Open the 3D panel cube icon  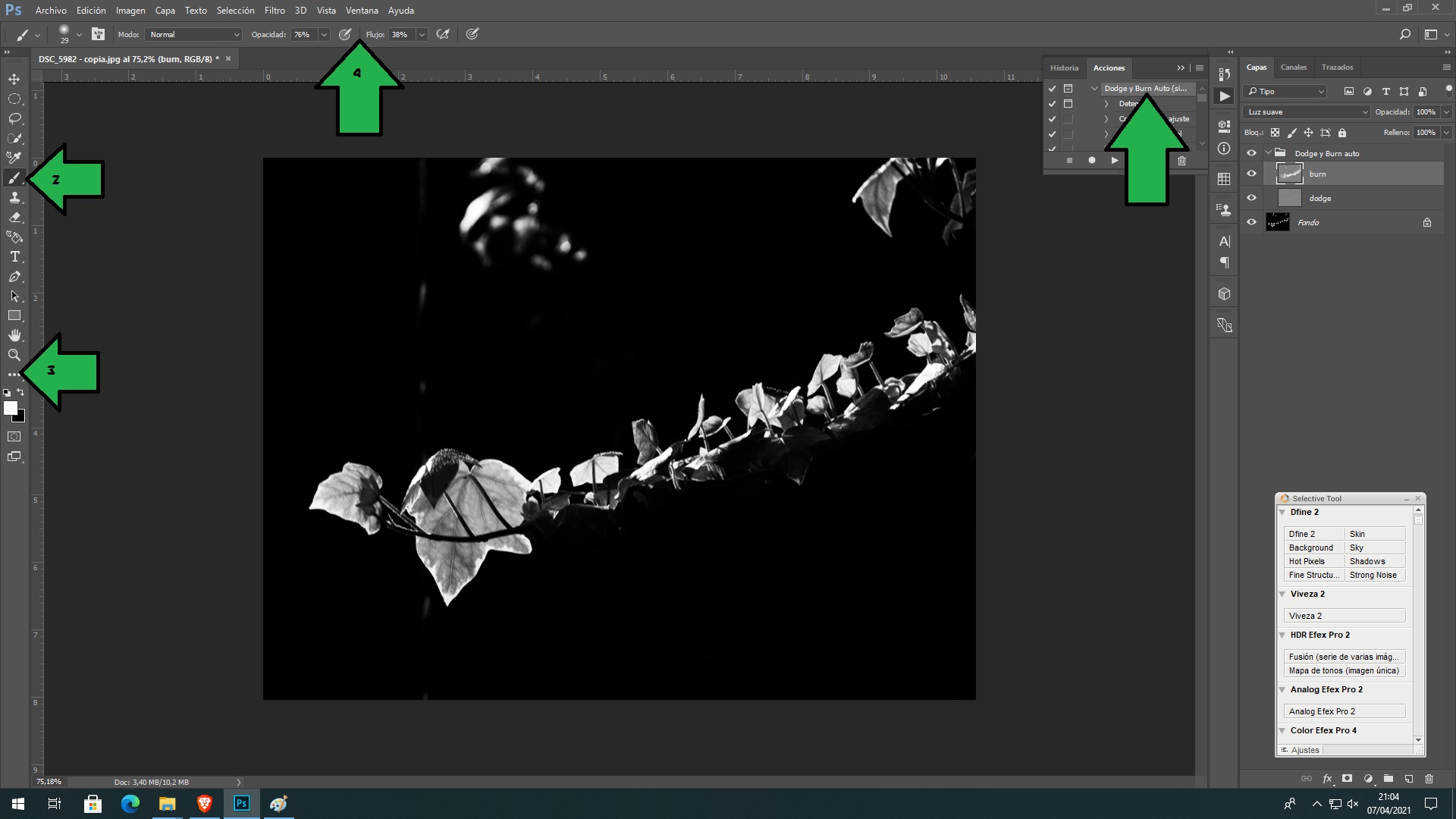(1224, 294)
